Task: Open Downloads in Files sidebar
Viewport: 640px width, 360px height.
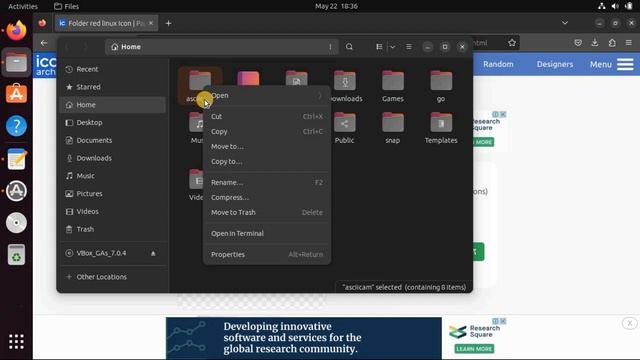Action: point(113,158)
